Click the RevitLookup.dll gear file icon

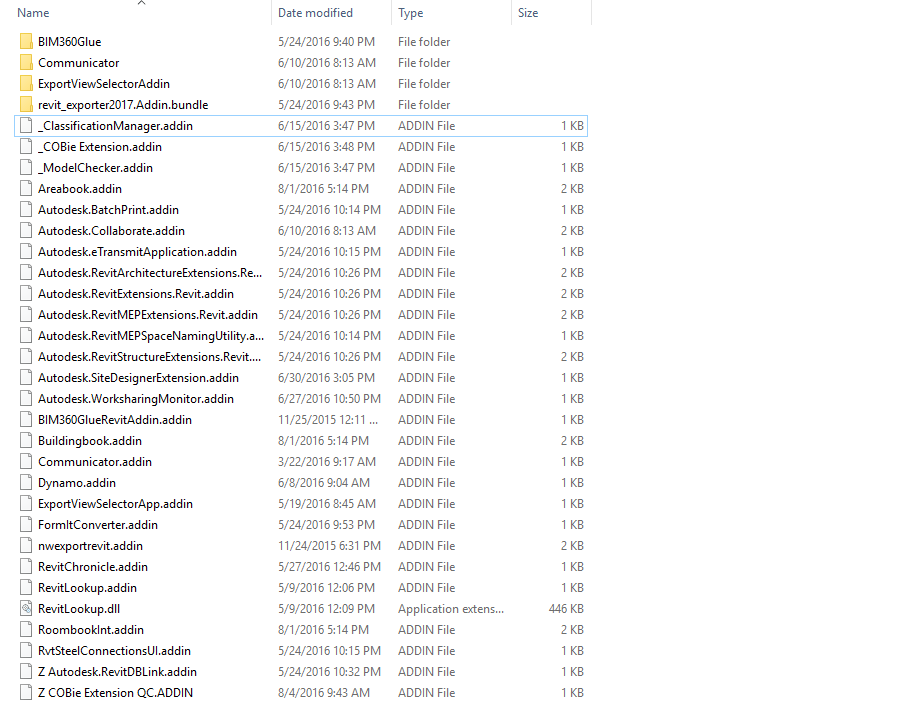click(x=26, y=609)
